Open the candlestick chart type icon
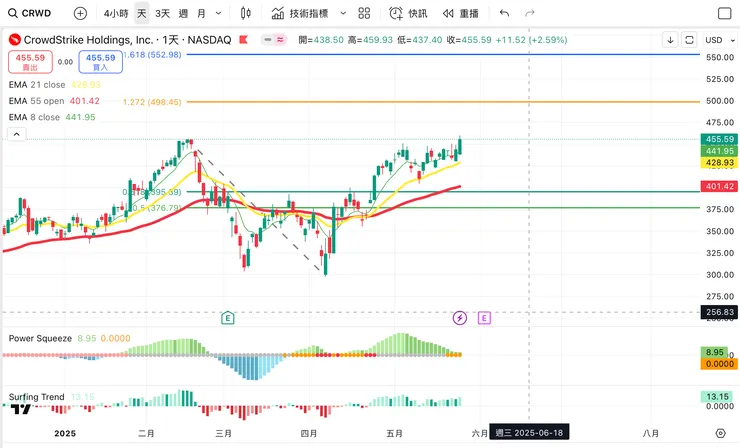 pyautogui.click(x=246, y=14)
